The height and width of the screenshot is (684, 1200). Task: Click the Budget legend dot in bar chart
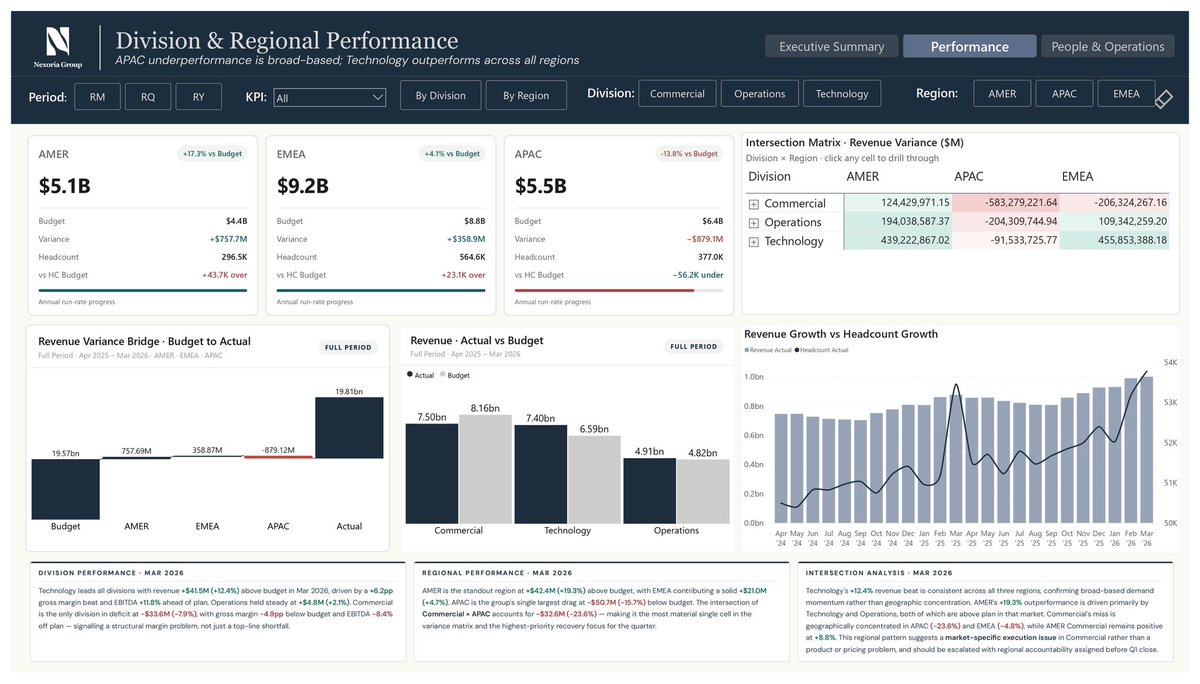[x=442, y=375]
